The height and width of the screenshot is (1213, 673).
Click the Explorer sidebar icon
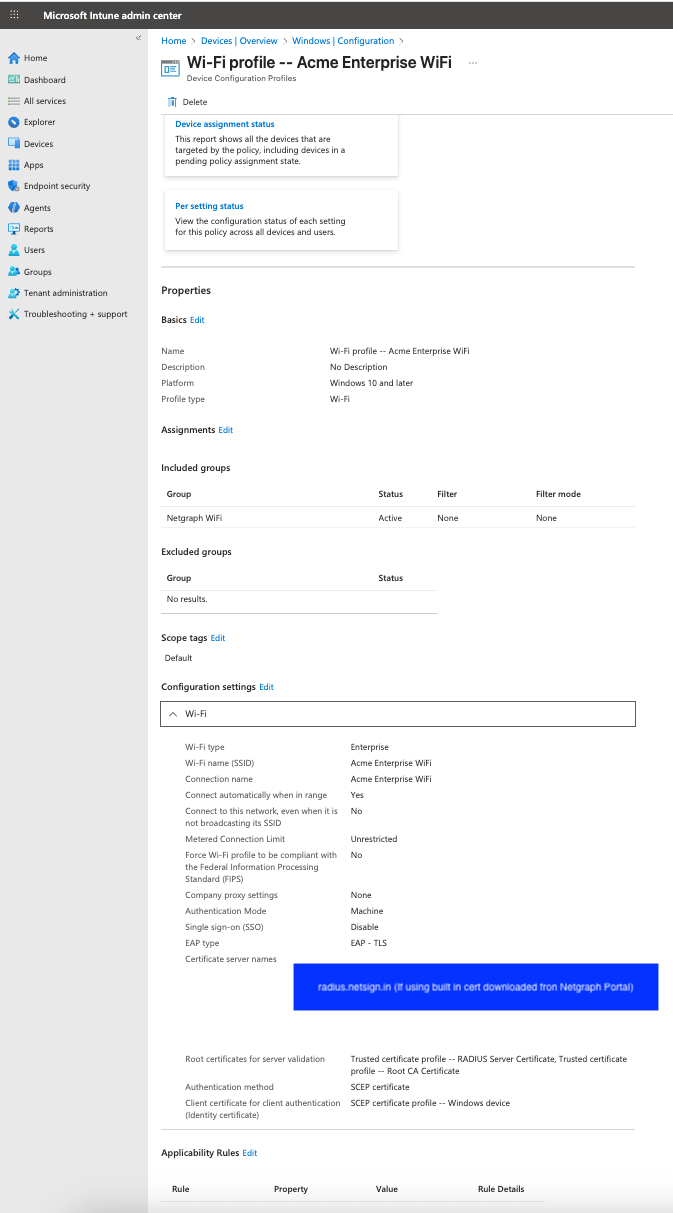tap(14, 122)
